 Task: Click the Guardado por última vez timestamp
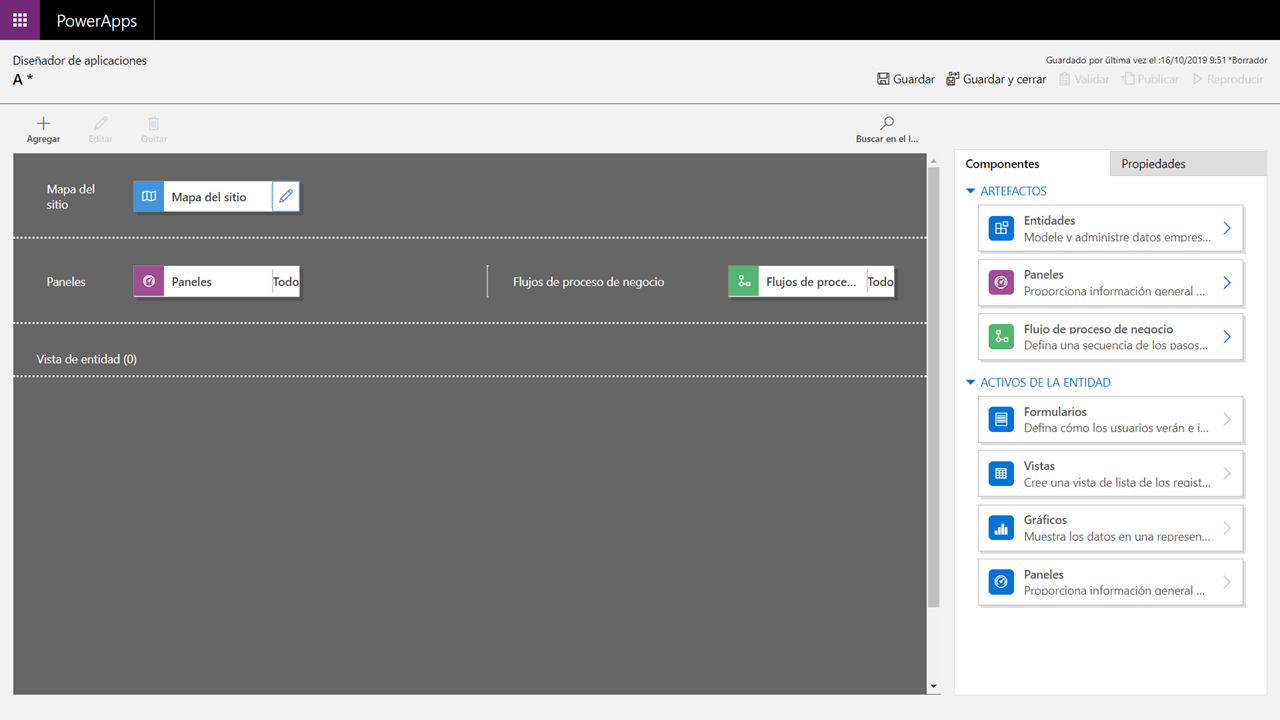[x=1157, y=60]
